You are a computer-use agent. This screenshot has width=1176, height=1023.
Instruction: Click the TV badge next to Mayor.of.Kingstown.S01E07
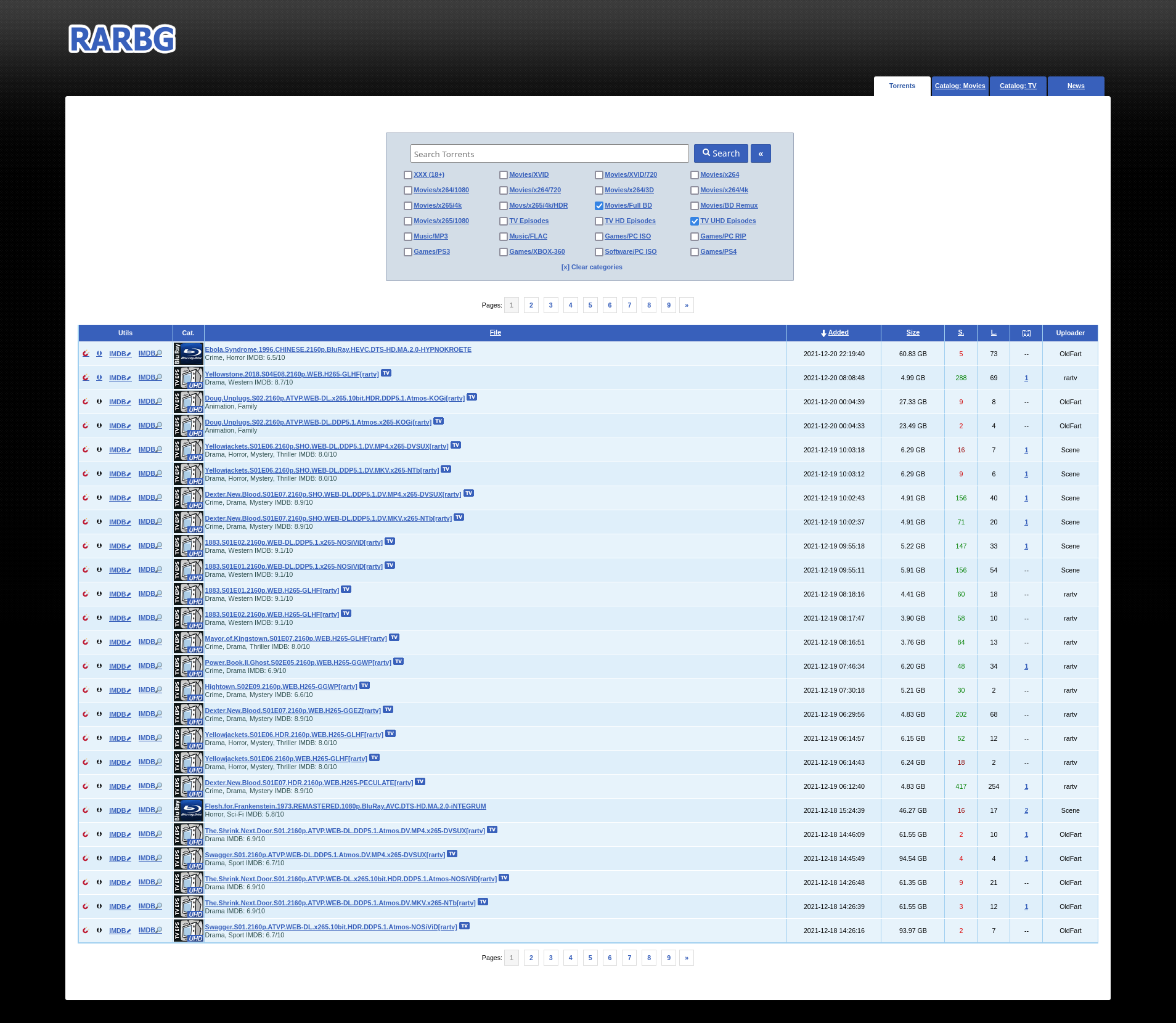tap(394, 637)
